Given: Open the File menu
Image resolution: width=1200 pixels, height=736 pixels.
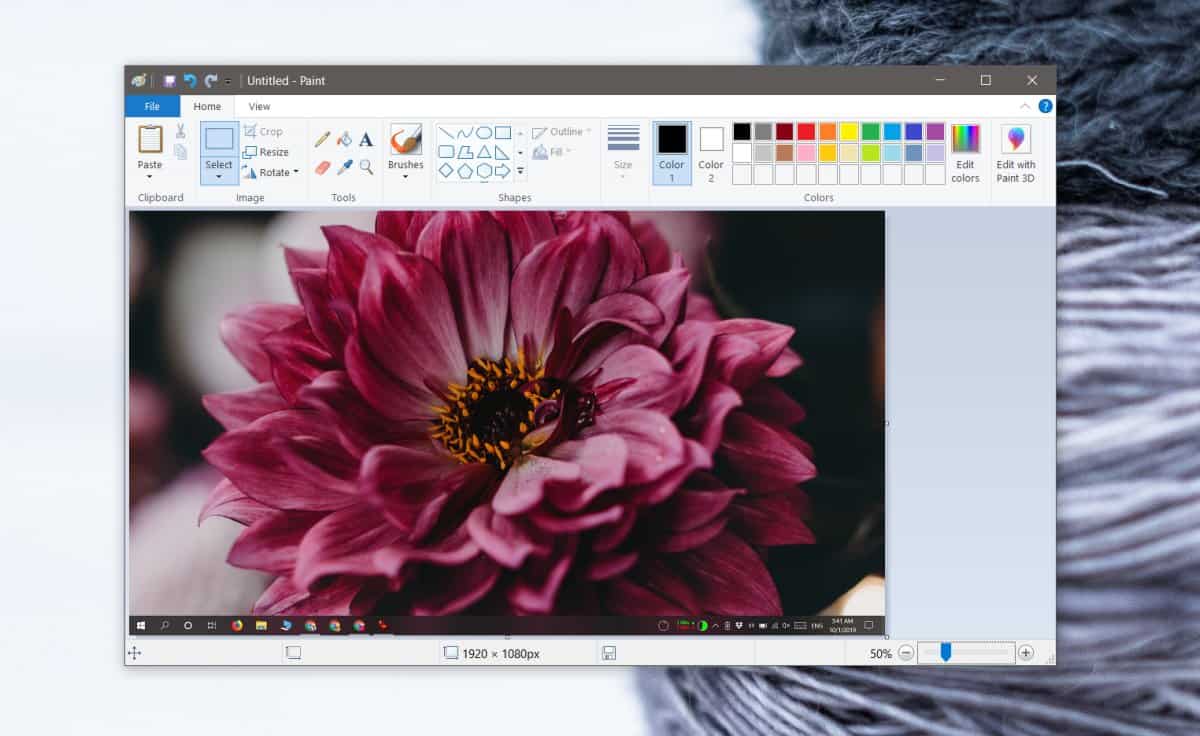Looking at the screenshot, I should coord(151,105).
